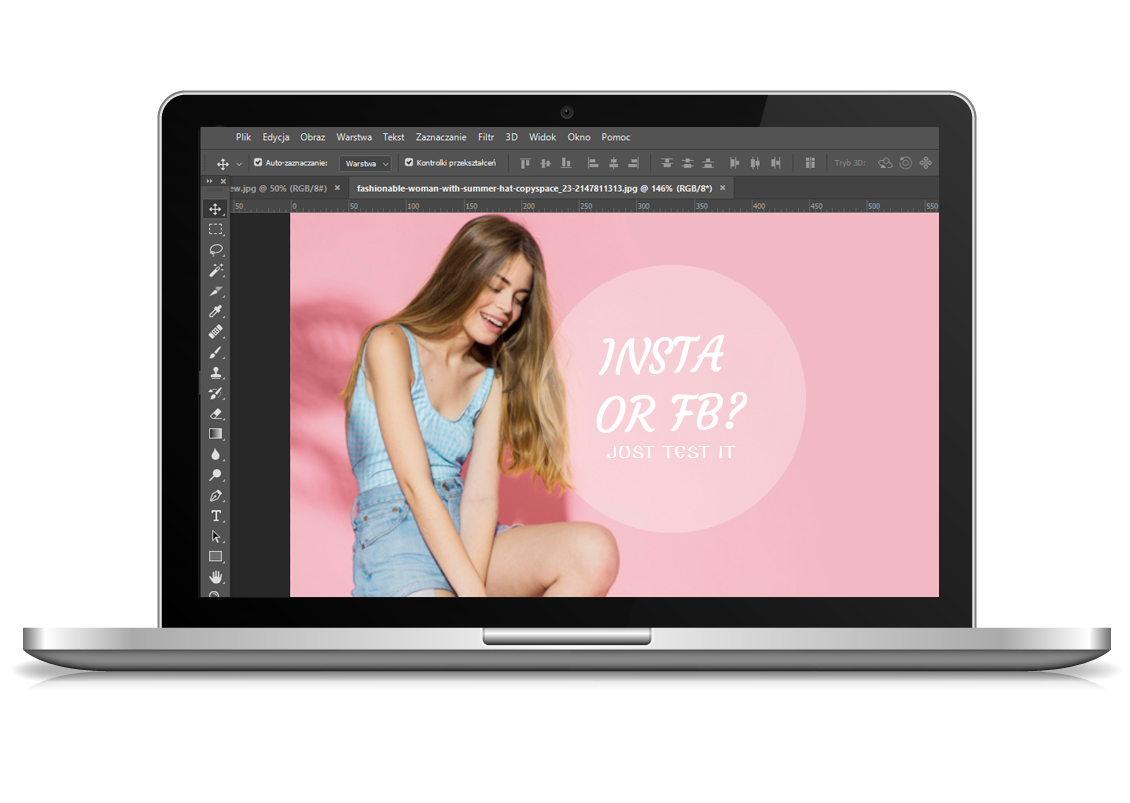
Task: Open the Widok menu
Action: (543, 137)
